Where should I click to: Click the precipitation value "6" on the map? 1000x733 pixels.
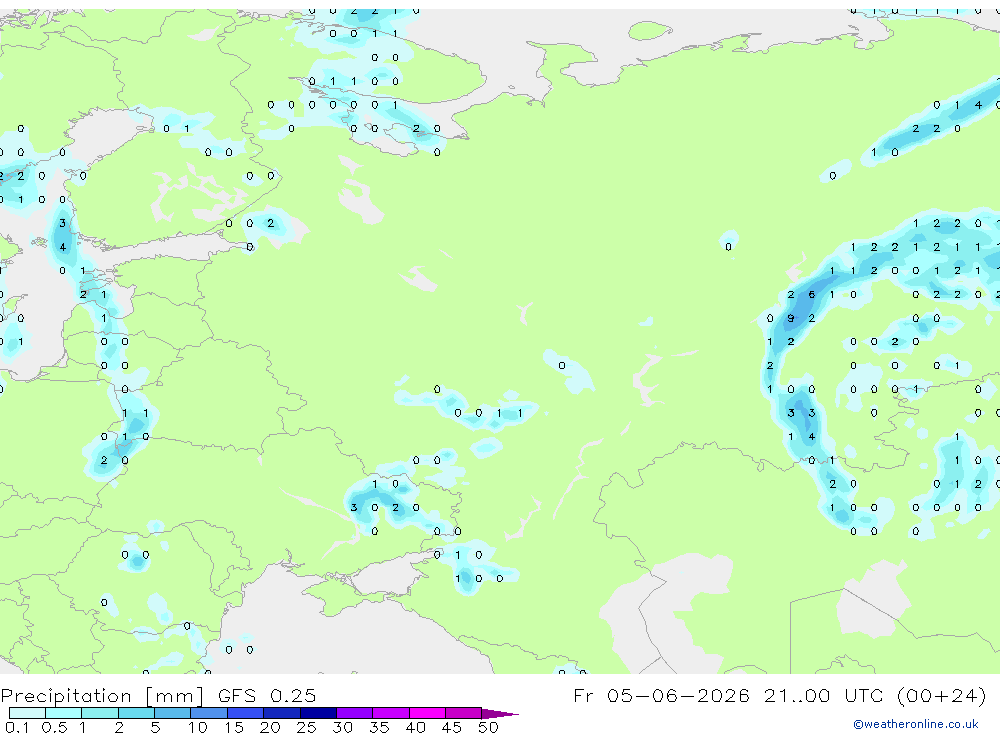(811, 295)
